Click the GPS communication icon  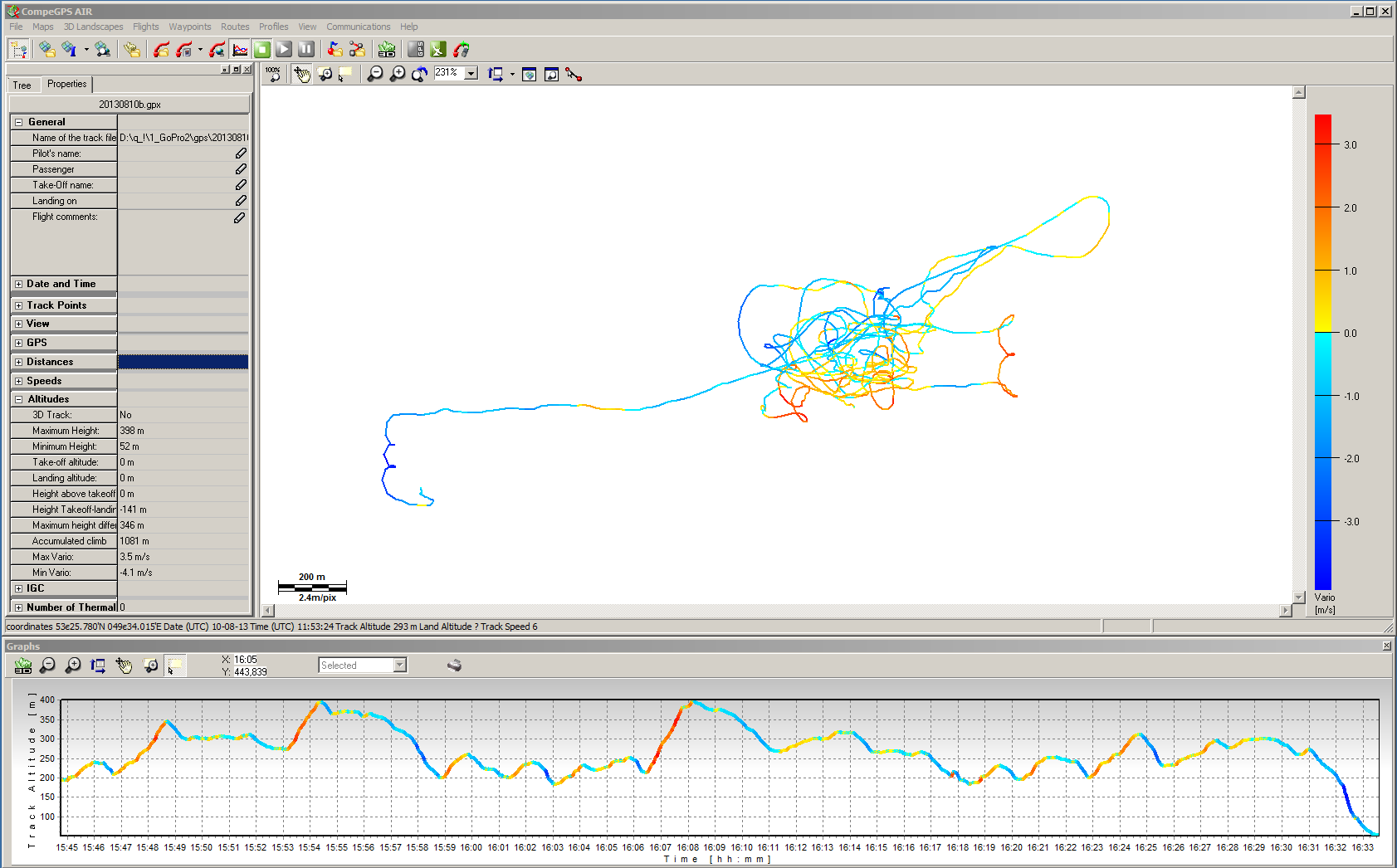416,50
